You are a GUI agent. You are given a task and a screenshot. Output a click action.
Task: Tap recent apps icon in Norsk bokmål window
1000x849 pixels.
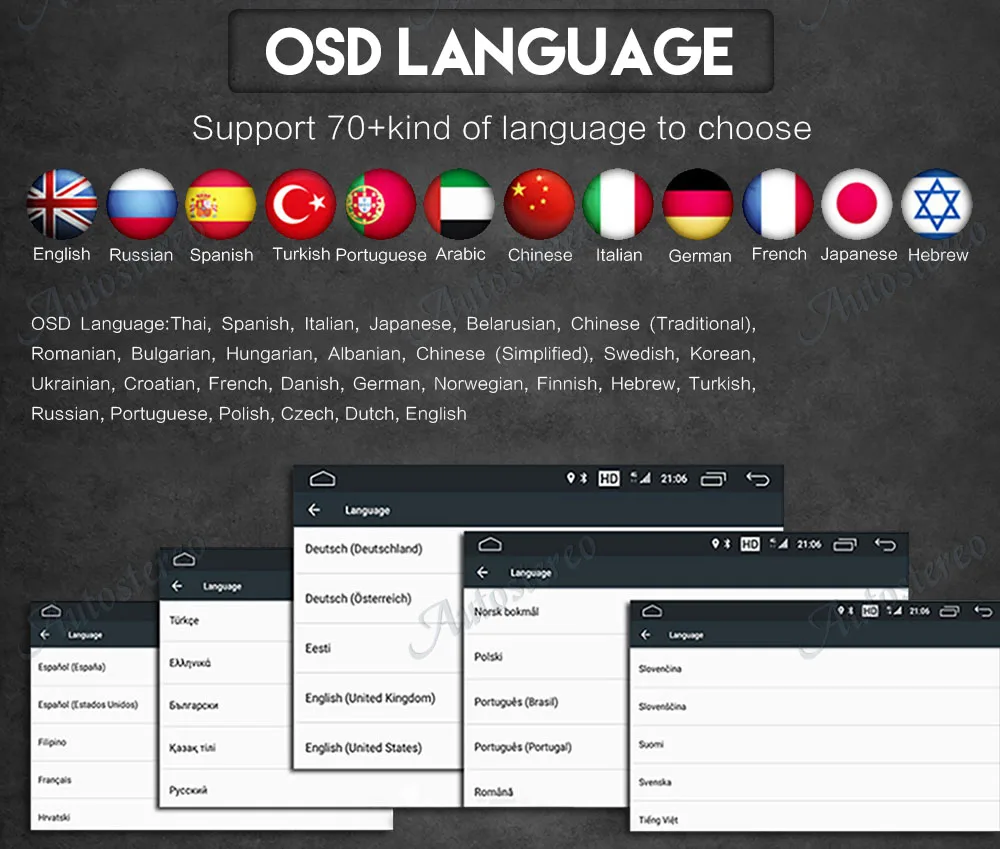[845, 544]
